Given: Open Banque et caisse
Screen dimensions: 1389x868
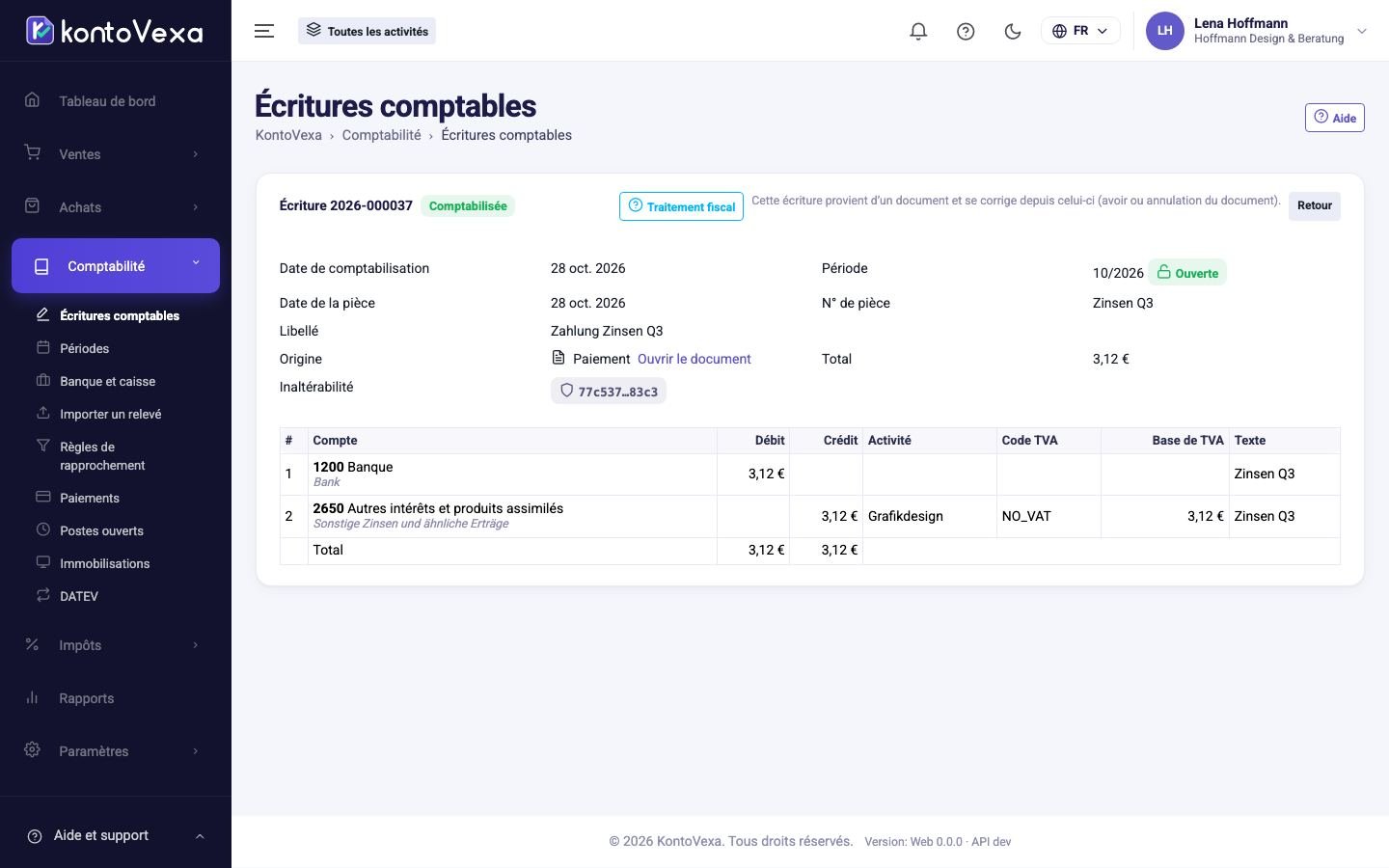Looking at the screenshot, I should pos(107,381).
